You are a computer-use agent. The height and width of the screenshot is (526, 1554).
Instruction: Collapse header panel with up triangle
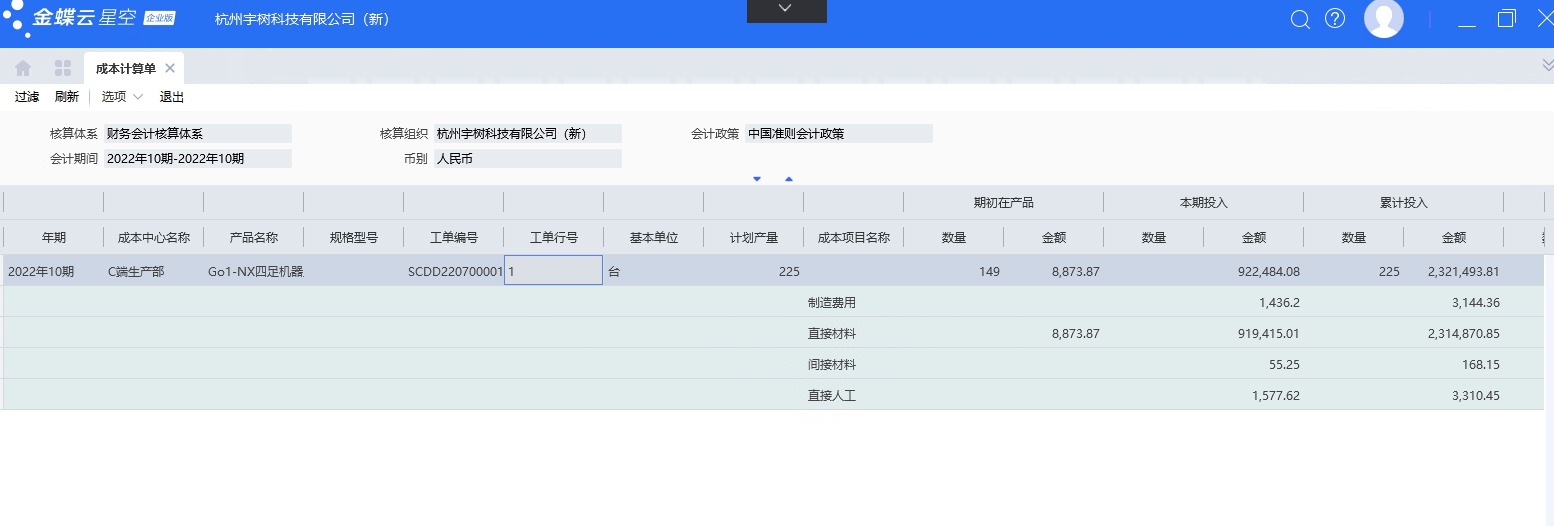(x=789, y=179)
